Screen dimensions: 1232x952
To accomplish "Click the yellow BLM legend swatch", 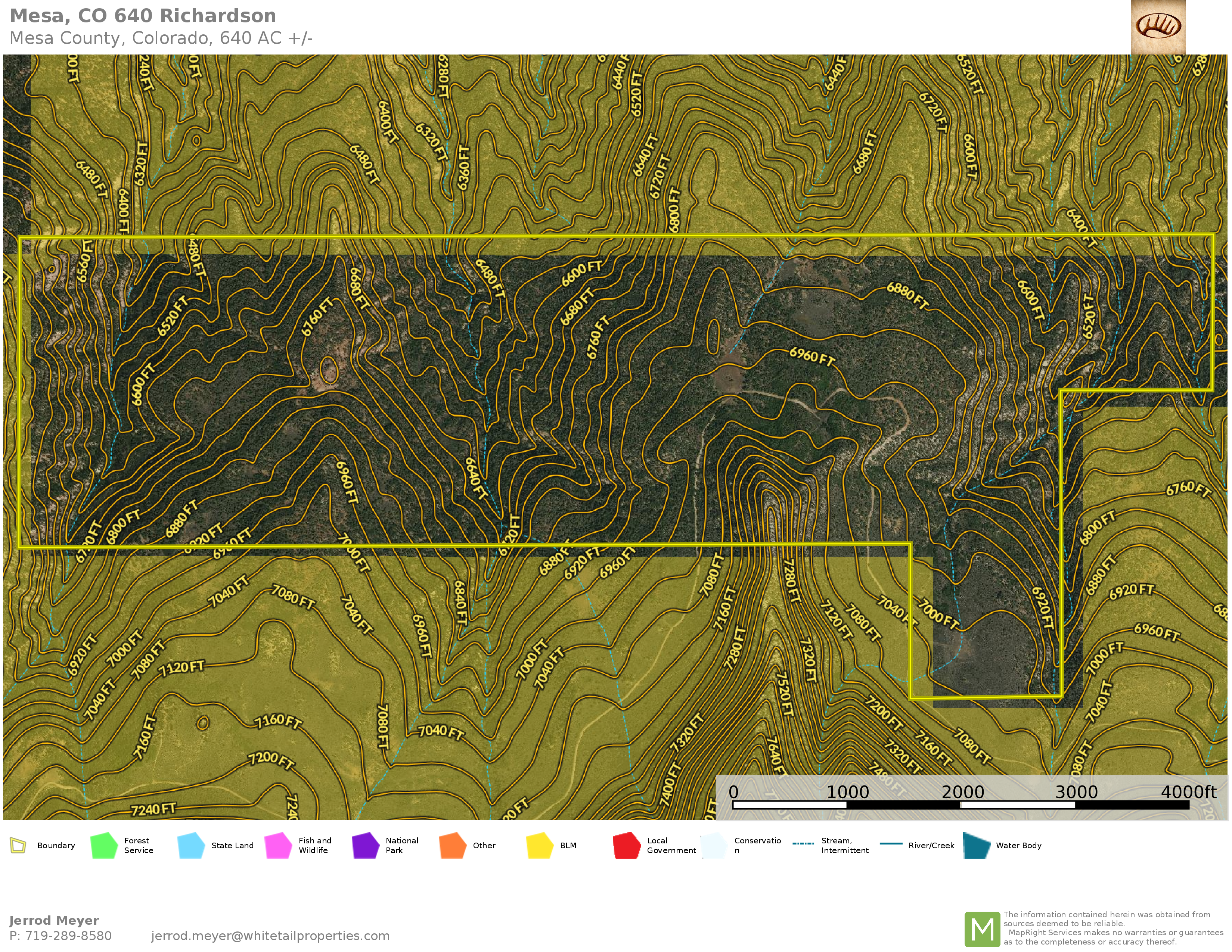I will click(540, 845).
